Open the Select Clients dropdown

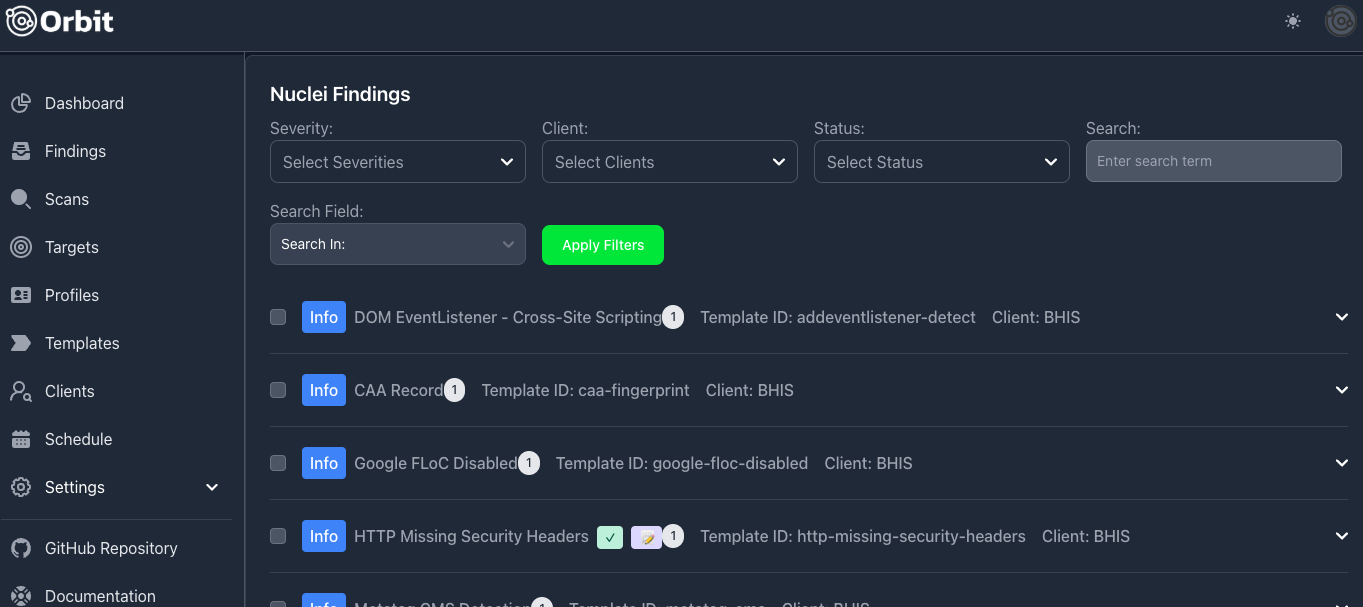[669, 162]
